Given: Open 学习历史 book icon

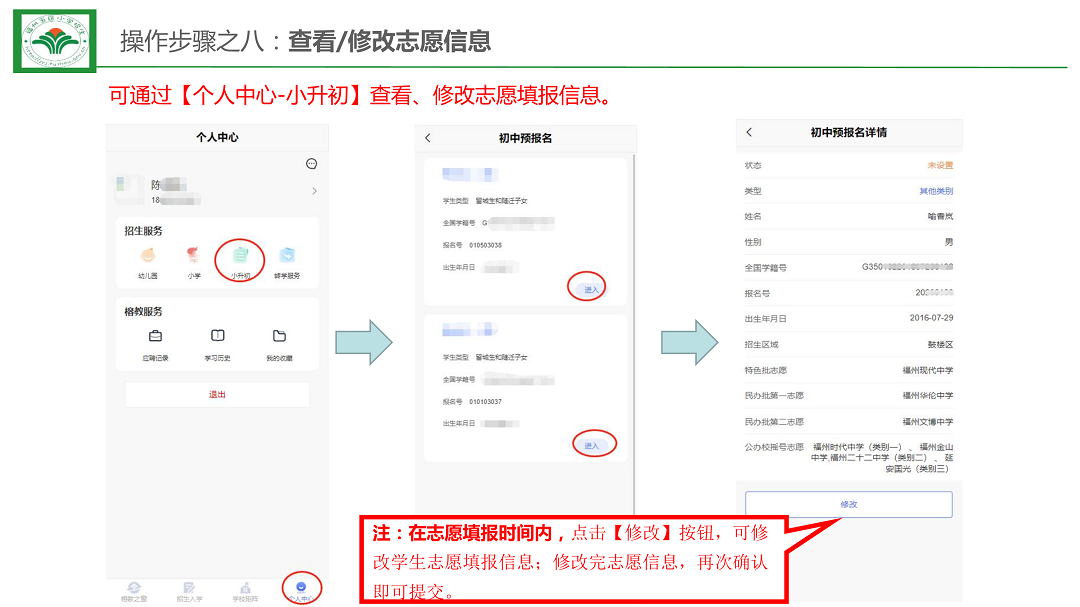Looking at the screenshot, I should [x=218, y=337].
